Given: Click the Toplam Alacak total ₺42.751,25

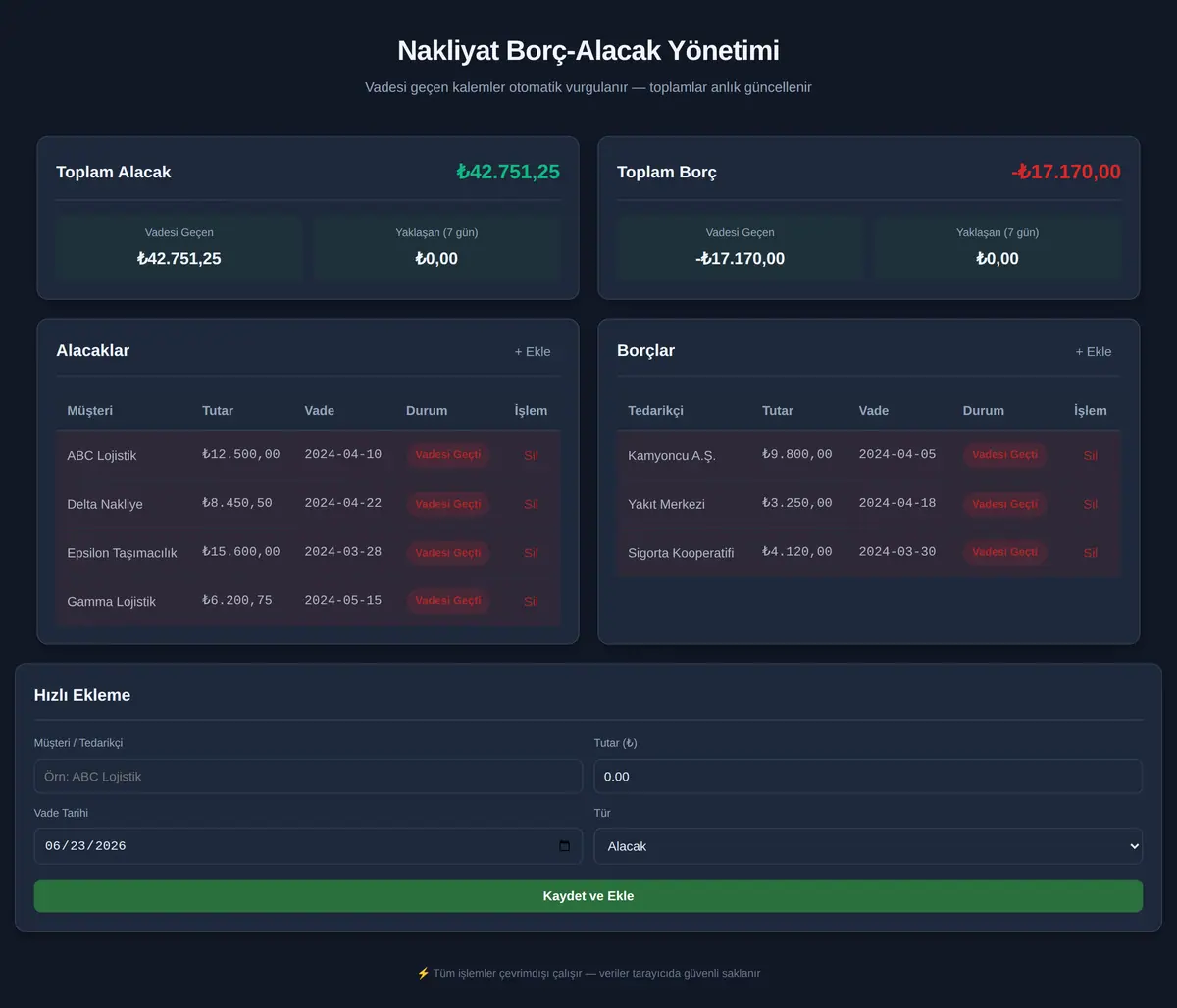Looking at the screenshot, I should click(508, 172).
